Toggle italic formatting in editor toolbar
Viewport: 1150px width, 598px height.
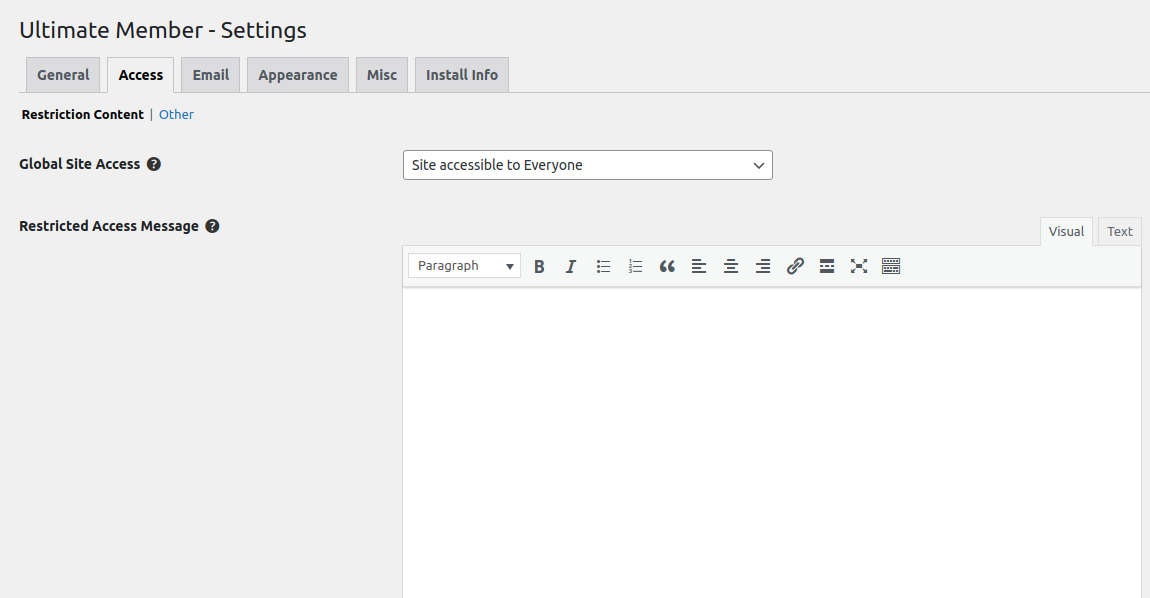571,266
